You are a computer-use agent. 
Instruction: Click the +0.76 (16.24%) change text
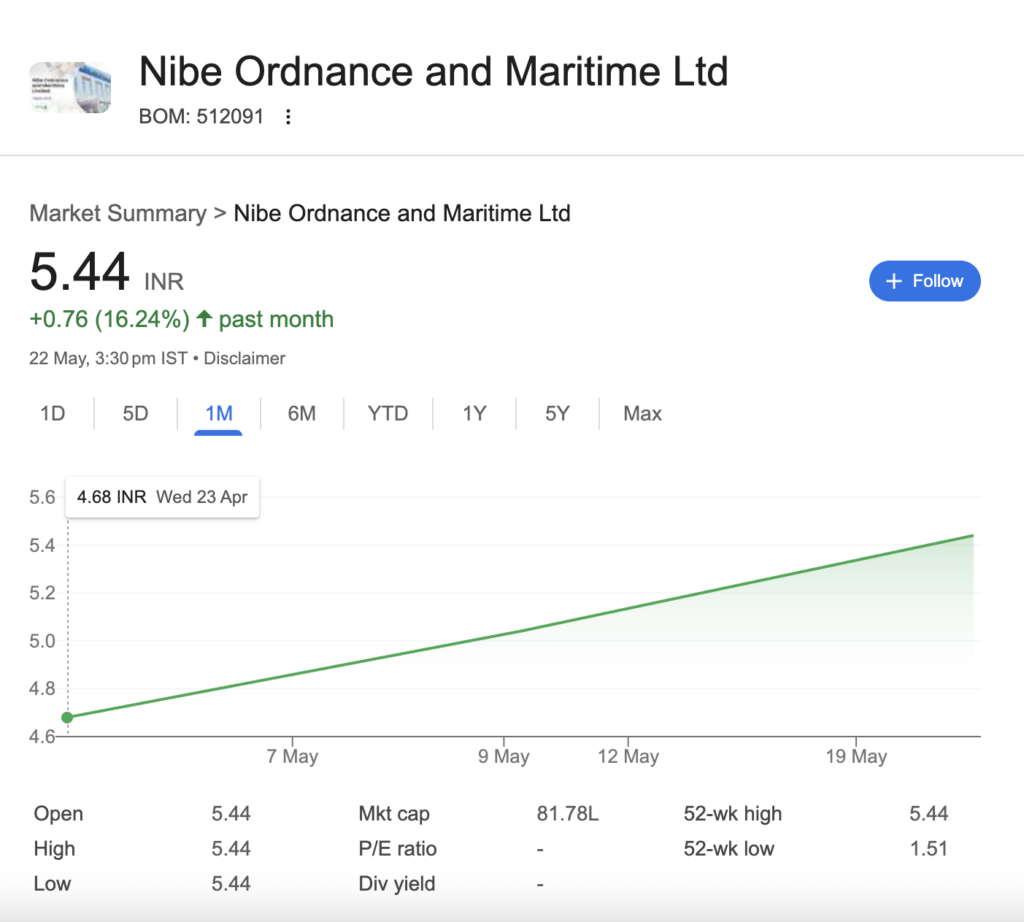[110, 319]
